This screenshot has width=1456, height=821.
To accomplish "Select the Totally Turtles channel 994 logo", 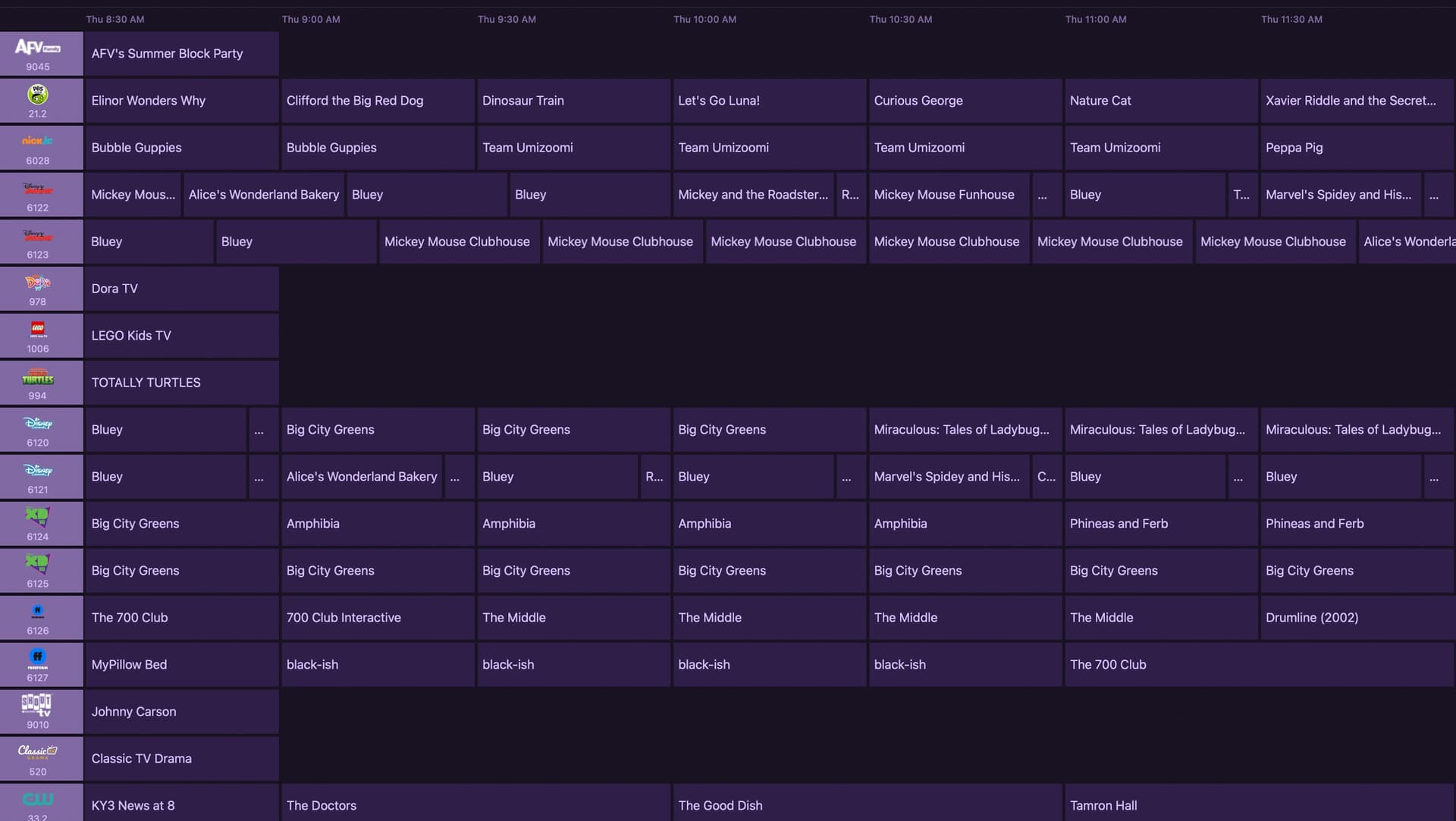I will tap(38, 377).
